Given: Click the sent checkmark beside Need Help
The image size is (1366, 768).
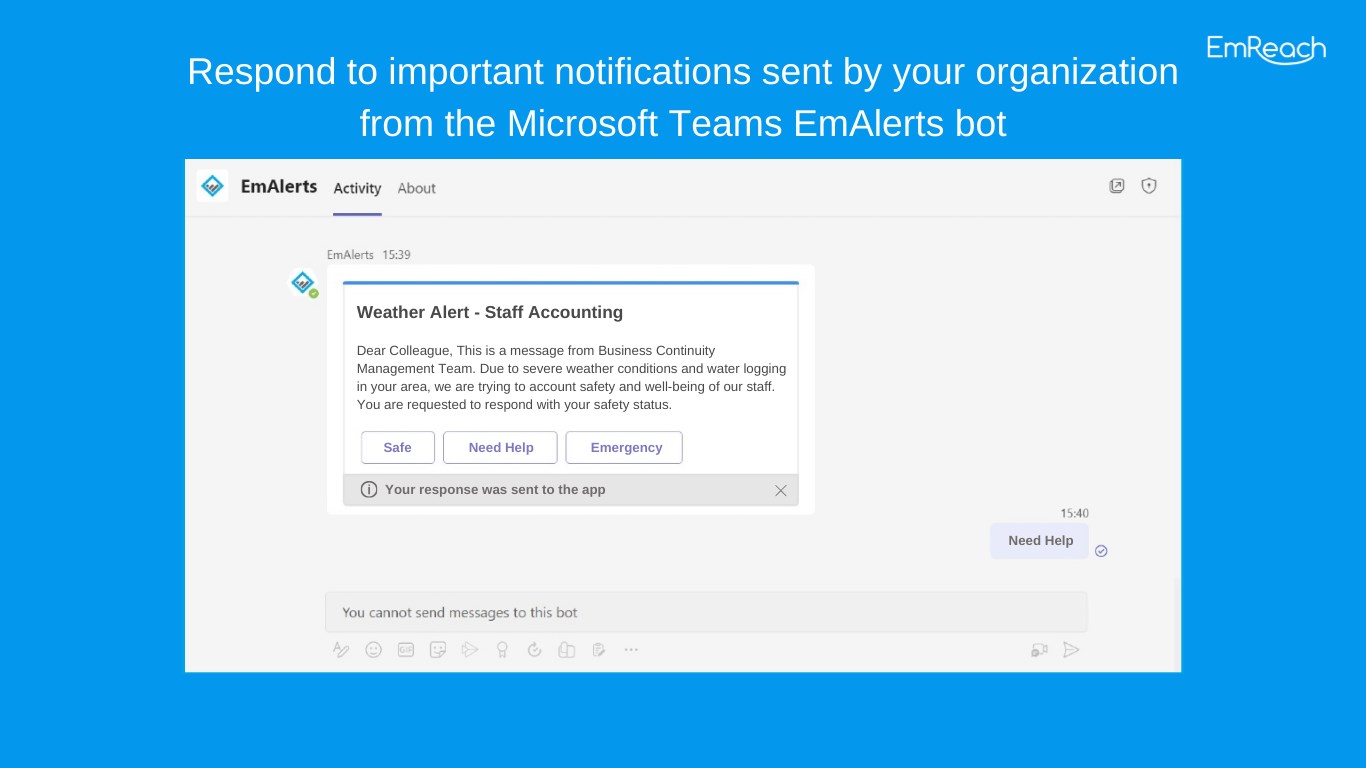Looking at the screenshot, I should 1101,551.
